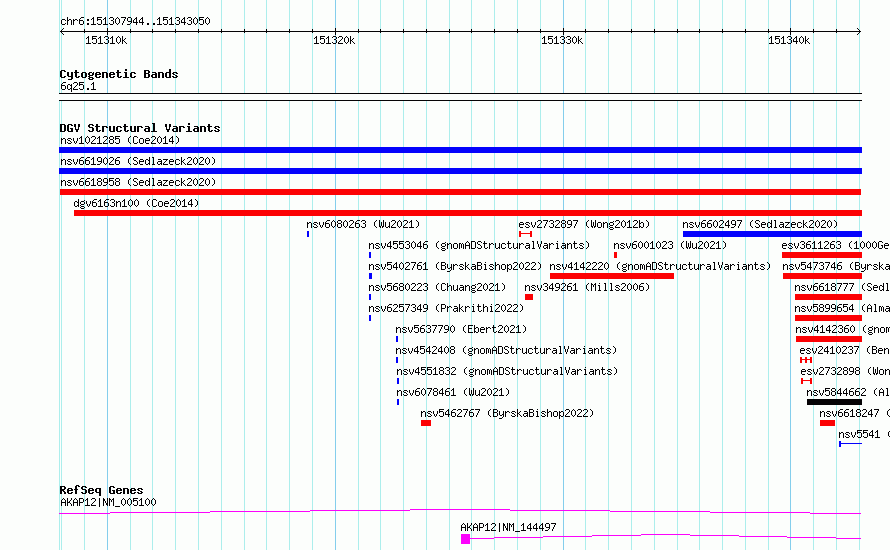Select the nsv5899654 red variant bar
This screenshot has height=550, width=890.
point(829,318)
